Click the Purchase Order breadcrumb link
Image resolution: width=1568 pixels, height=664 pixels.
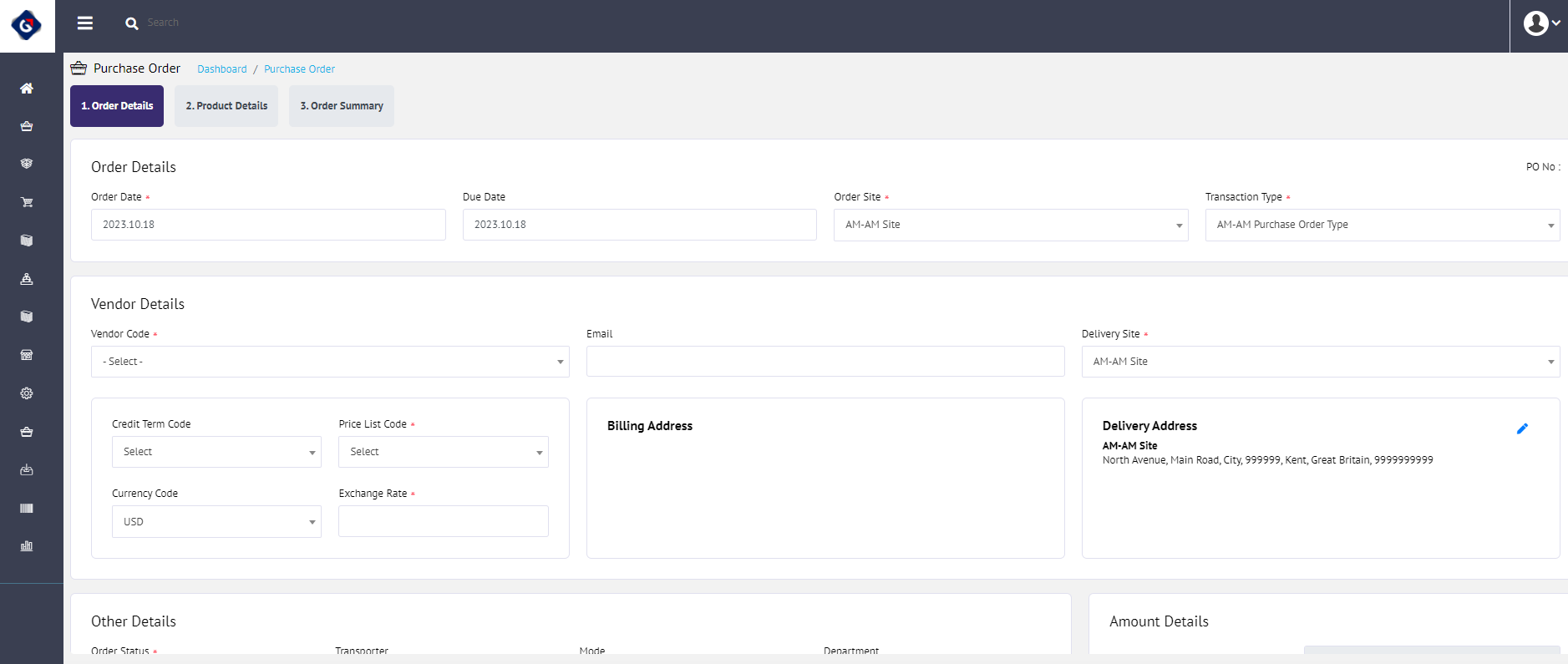299,69
